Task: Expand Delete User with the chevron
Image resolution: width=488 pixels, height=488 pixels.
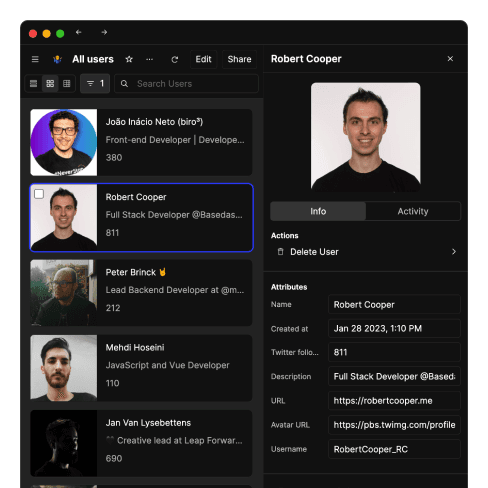Action: click(454, 252)
